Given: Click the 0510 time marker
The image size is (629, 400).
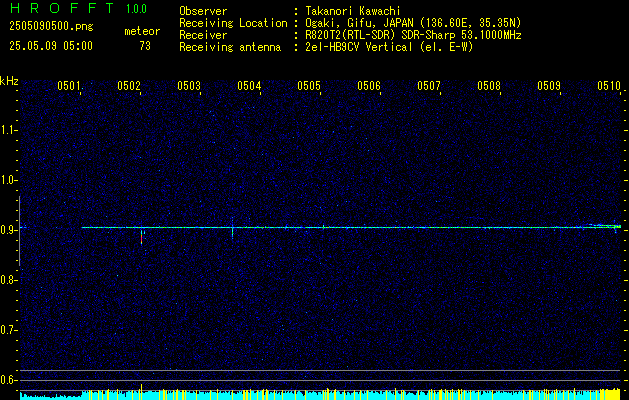Looking at the screenshot, I should [609, 85].
